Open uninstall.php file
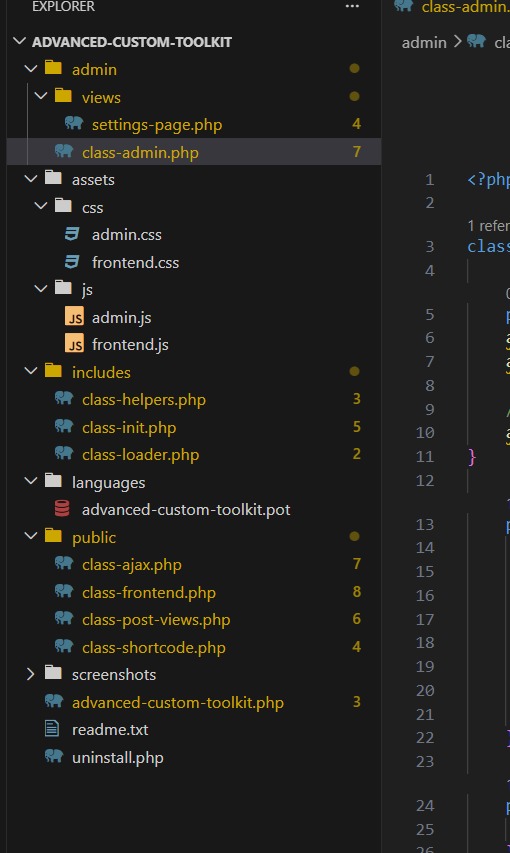Screen dimensions: 510x853 tap(118, 758)
